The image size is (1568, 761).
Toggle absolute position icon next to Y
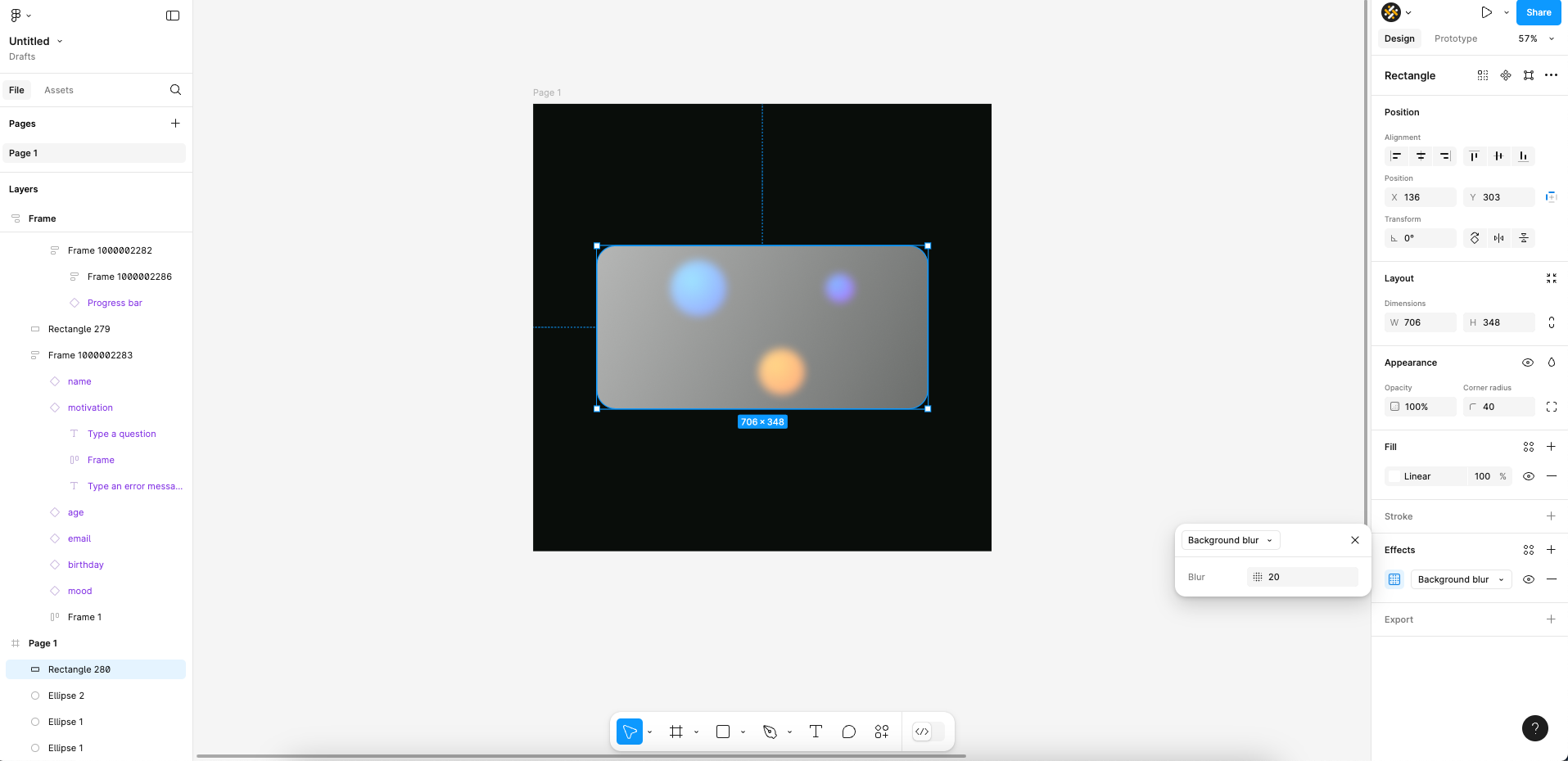[x=1552, y=197]
